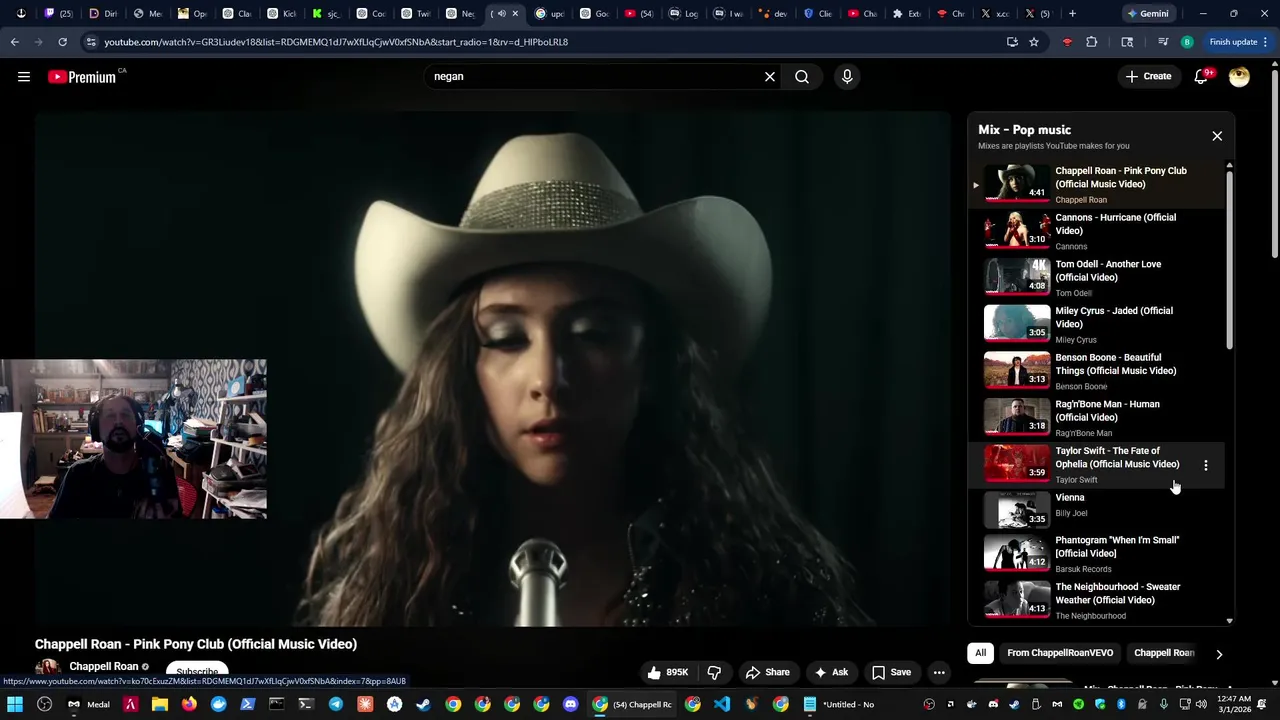Open Windows Start menu

click(15, 704)
